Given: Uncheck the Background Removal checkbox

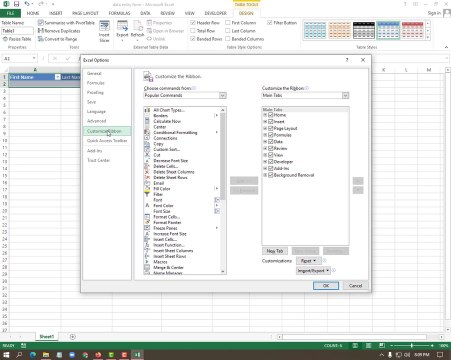Looking at the screenshot, I should (271, 175).
